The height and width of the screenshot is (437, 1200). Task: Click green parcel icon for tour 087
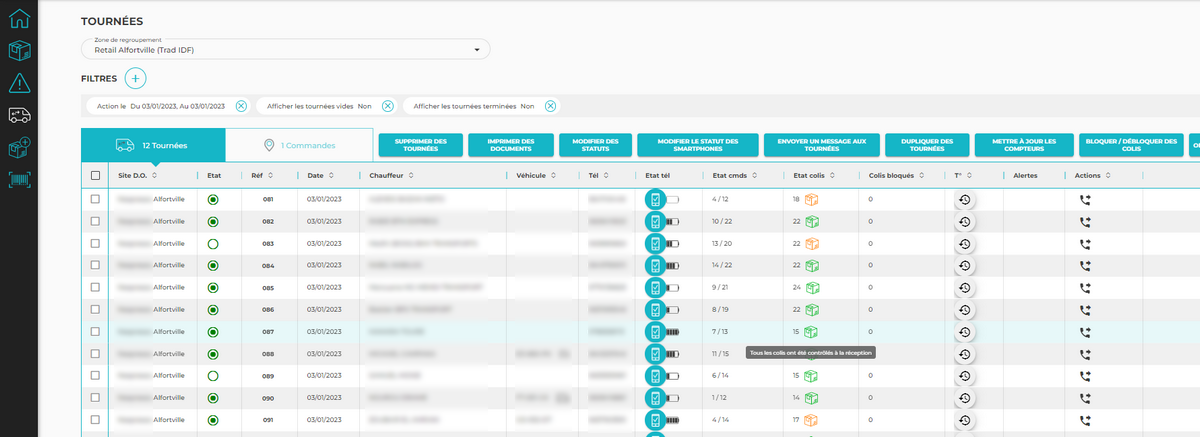(811, 332)
